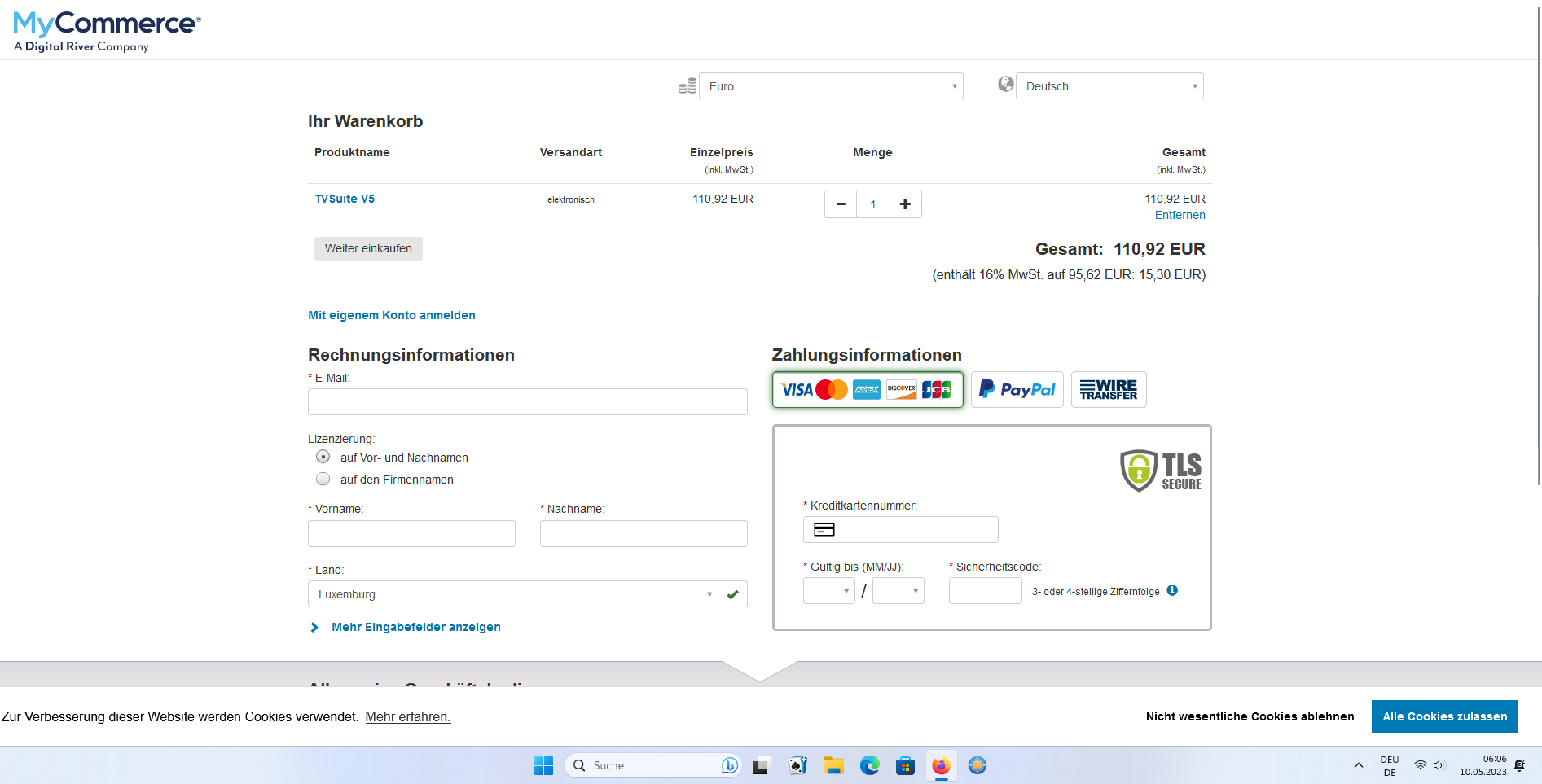
Task: Click DEU DE language indicator
Action: tap(1389, 765)
